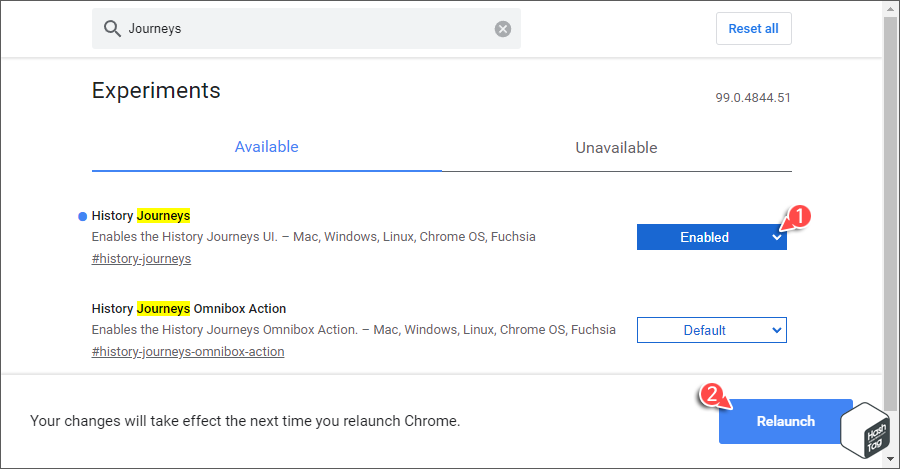Screen dimensions: 900x469
Task: Open the #history-journeys anchor link
Action: [141, 259]
